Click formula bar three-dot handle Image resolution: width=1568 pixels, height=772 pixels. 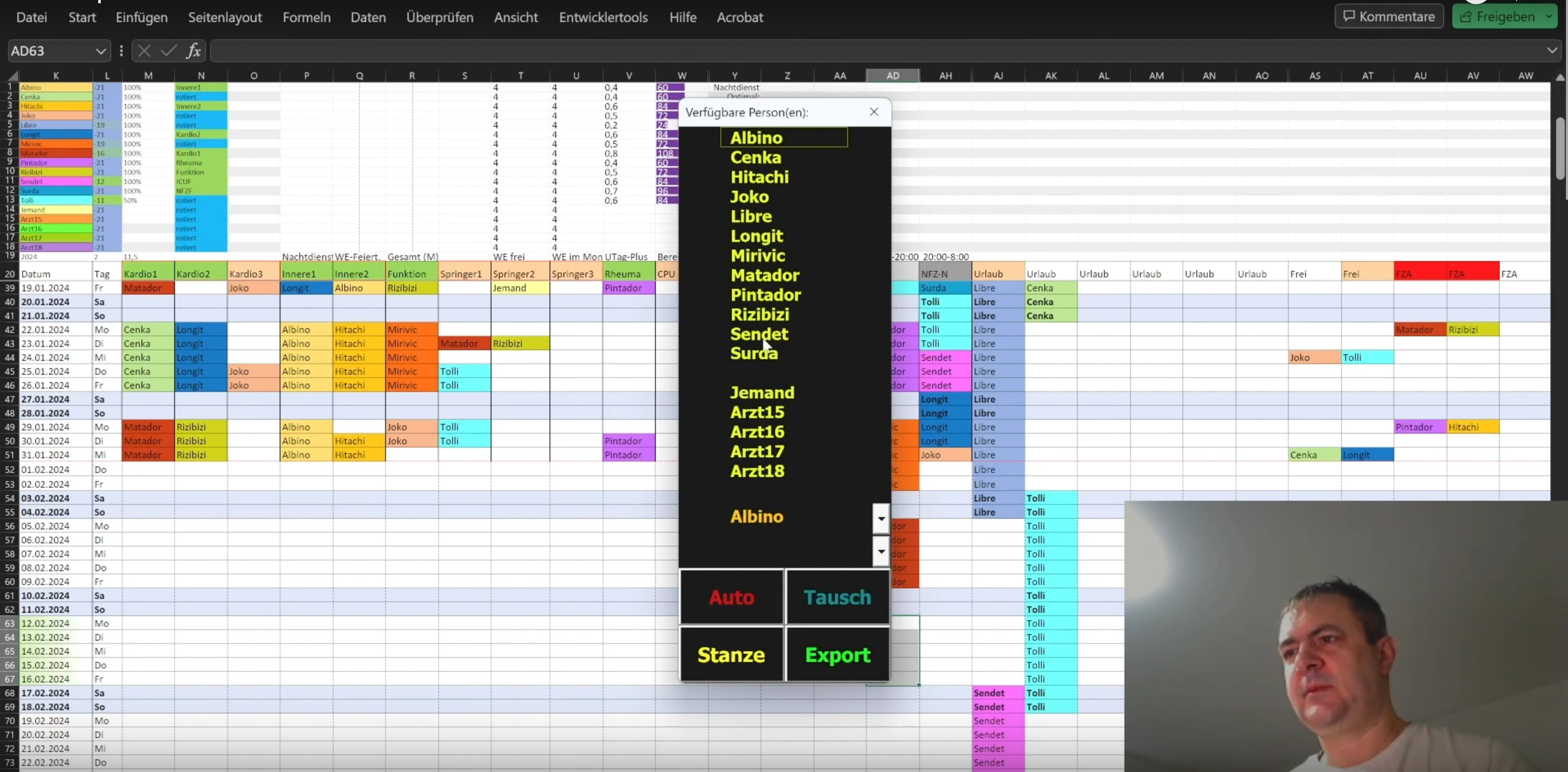(x=121, y=51)
